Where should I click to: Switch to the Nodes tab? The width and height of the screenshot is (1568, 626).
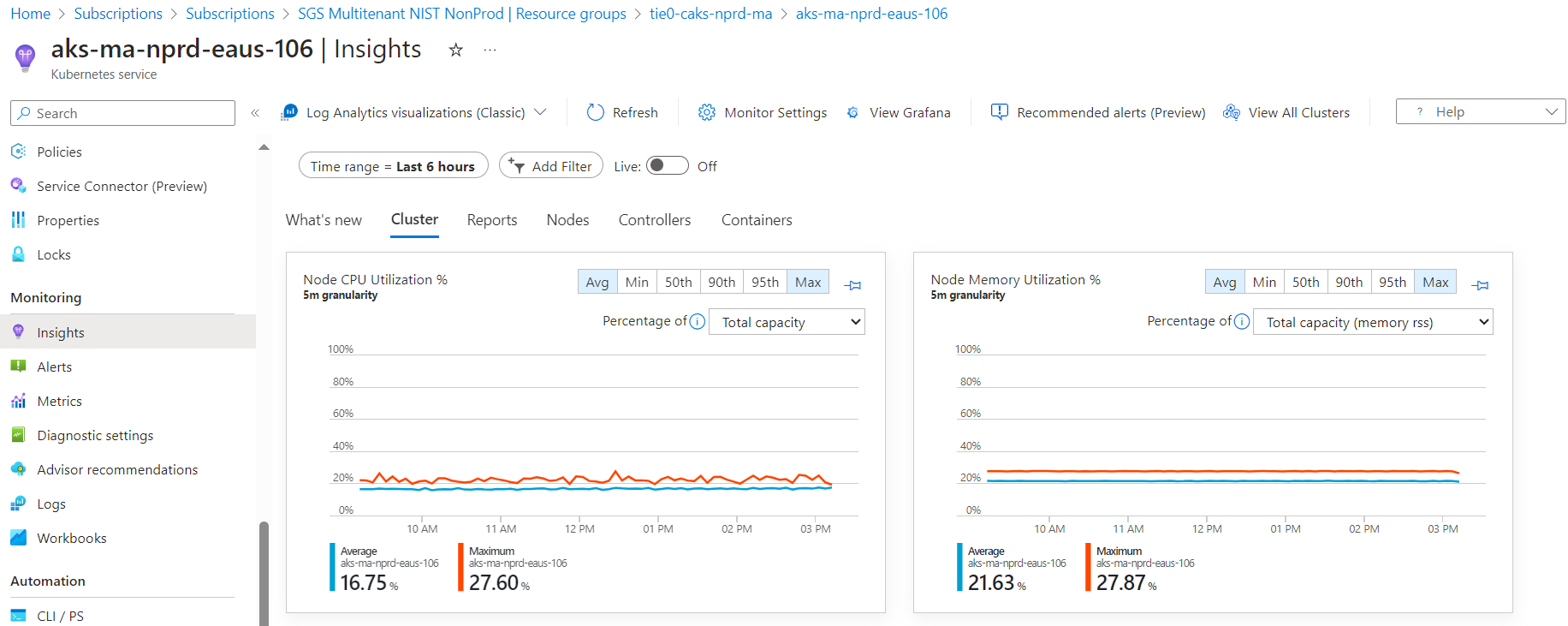(567, 220)
